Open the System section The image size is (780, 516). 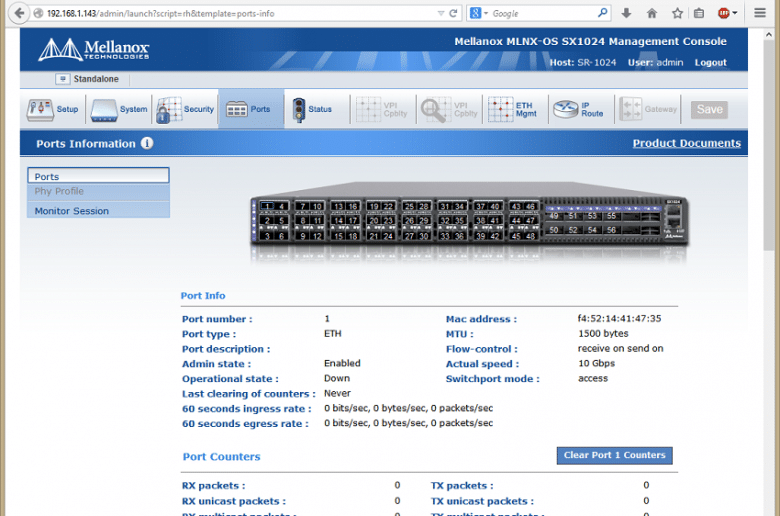119,109
